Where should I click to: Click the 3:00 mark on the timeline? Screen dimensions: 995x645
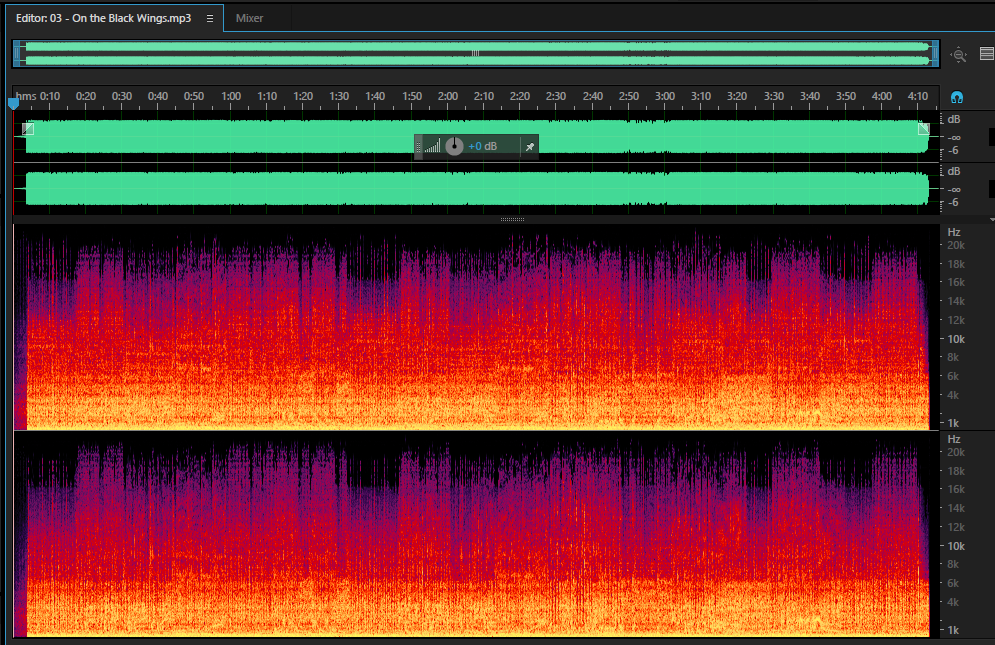[664, 96]
